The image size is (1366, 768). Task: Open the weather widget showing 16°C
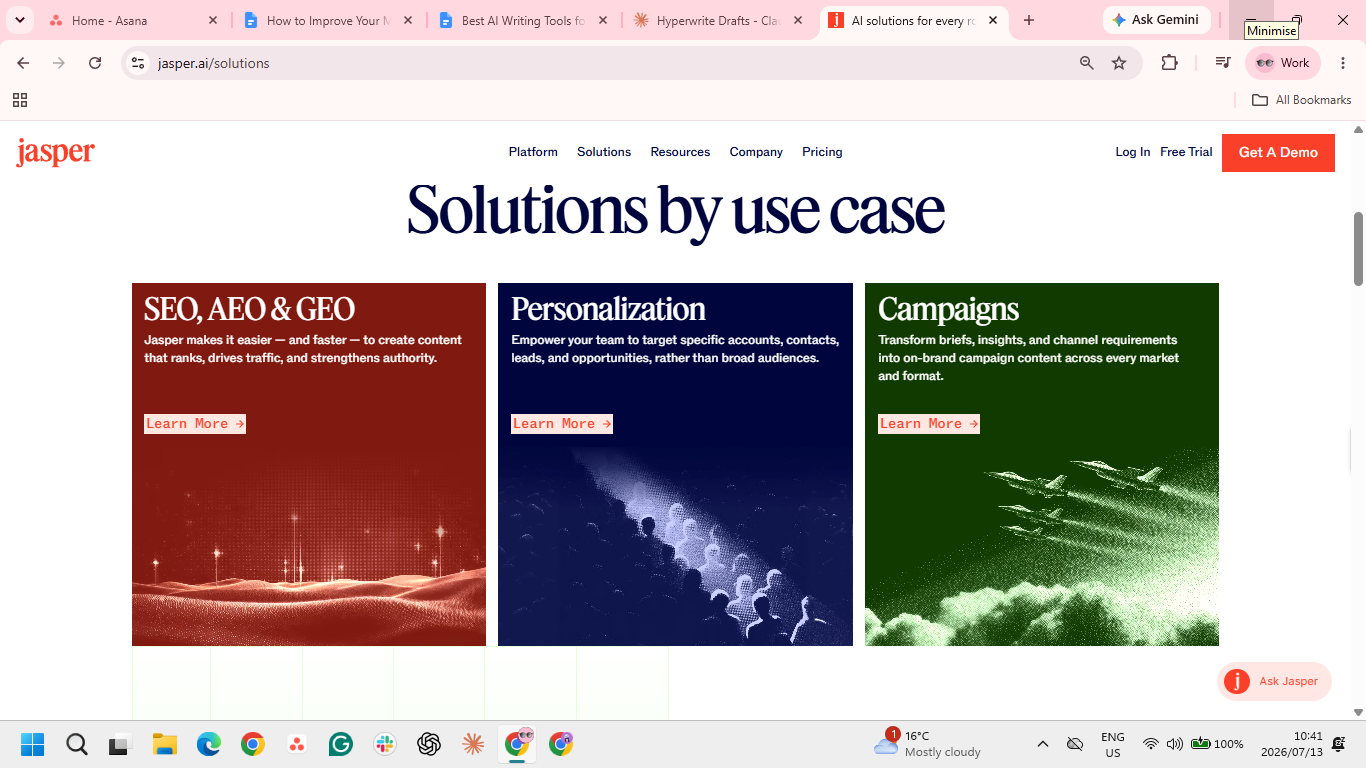coord(927,744)
